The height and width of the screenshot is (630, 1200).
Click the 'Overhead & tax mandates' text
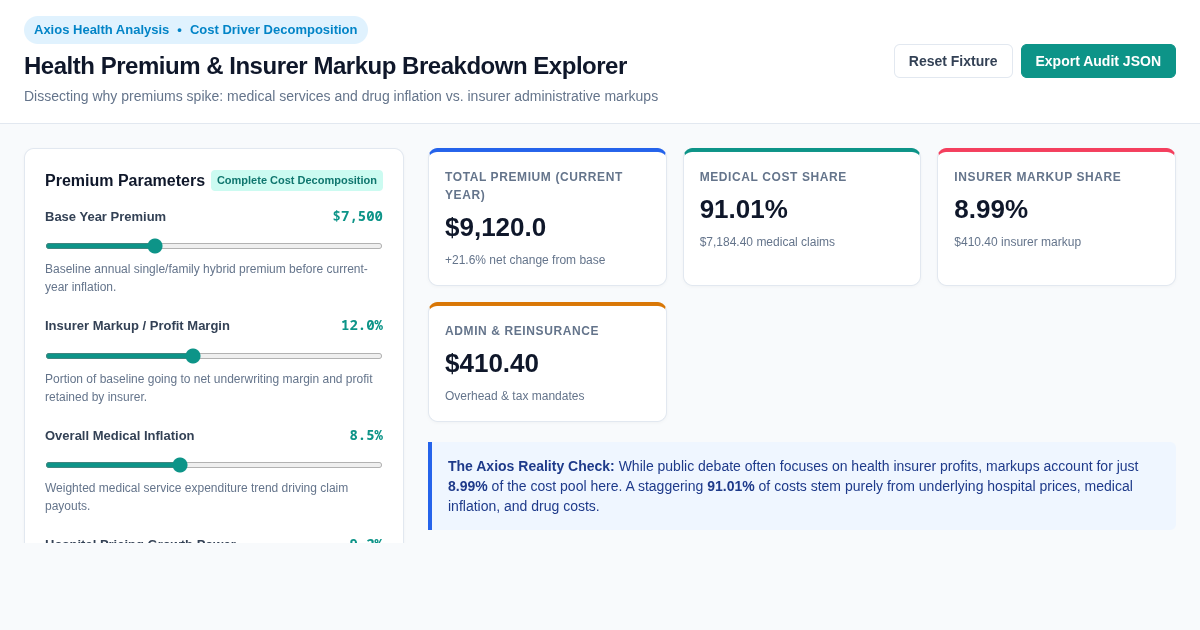coord(515,396)
